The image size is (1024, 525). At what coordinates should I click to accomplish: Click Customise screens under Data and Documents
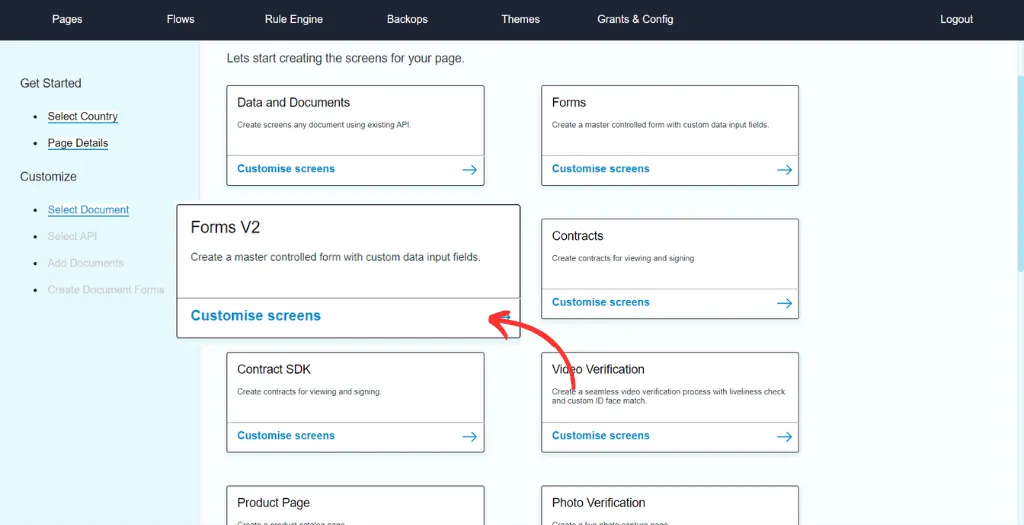click(285, 168)
